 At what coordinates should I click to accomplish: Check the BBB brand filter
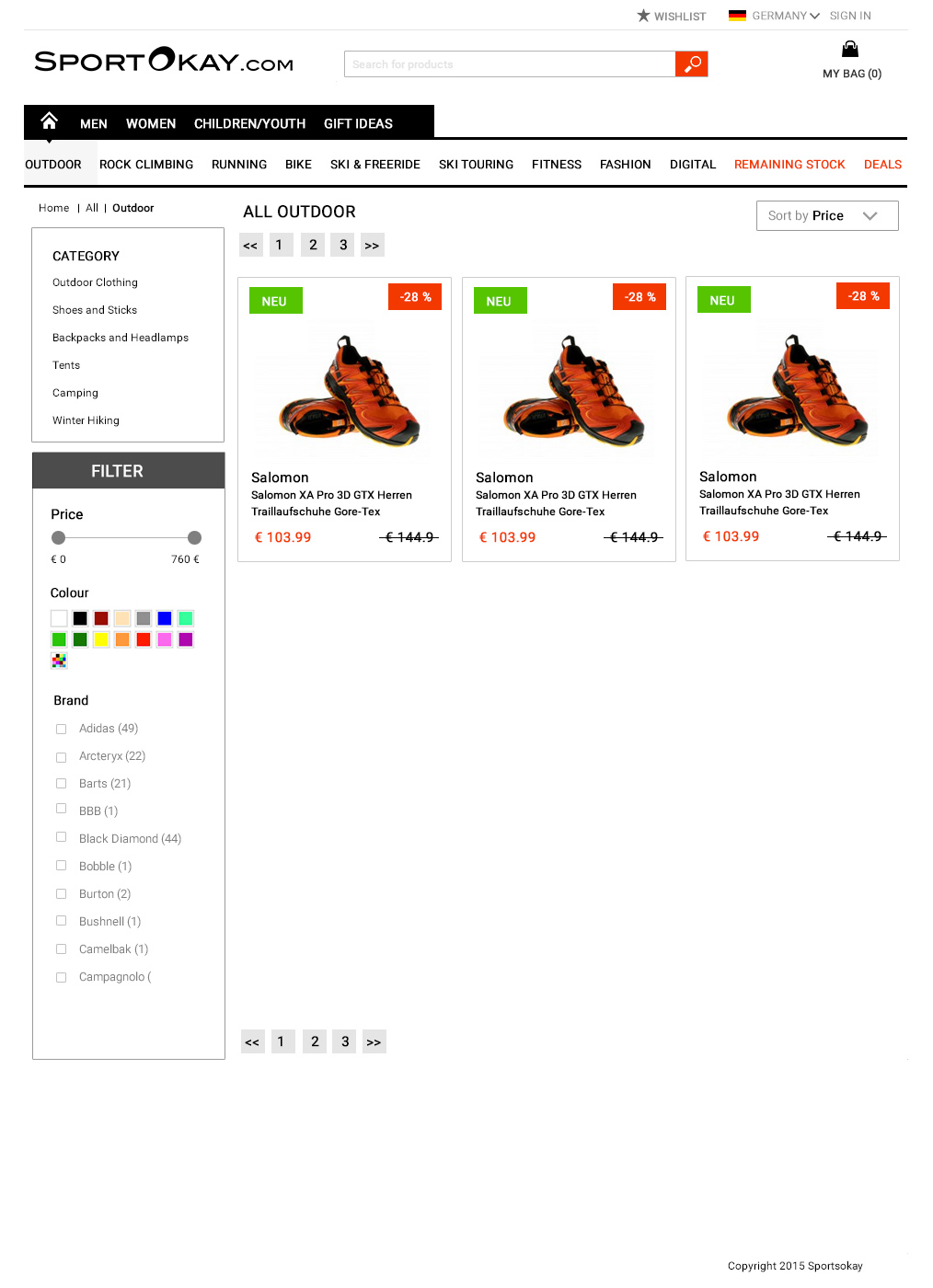click(61, 809)
